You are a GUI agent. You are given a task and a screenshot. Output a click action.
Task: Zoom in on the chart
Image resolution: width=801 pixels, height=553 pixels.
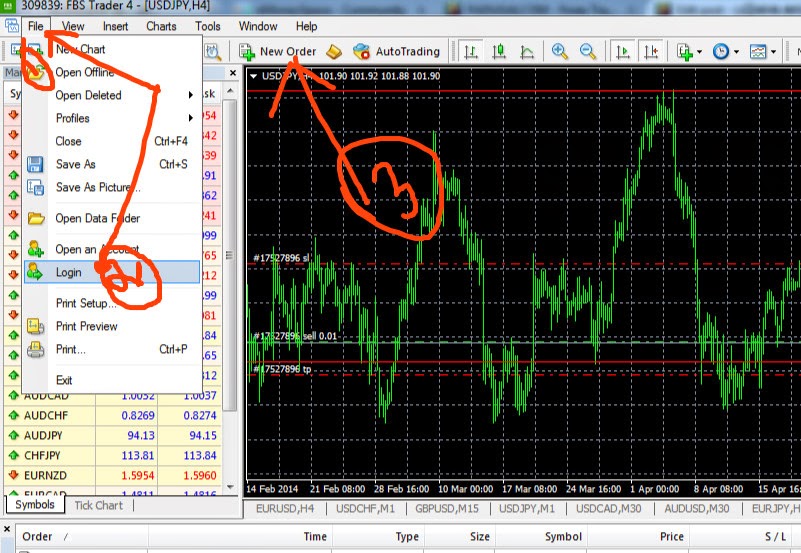click(x=559, y=51)
